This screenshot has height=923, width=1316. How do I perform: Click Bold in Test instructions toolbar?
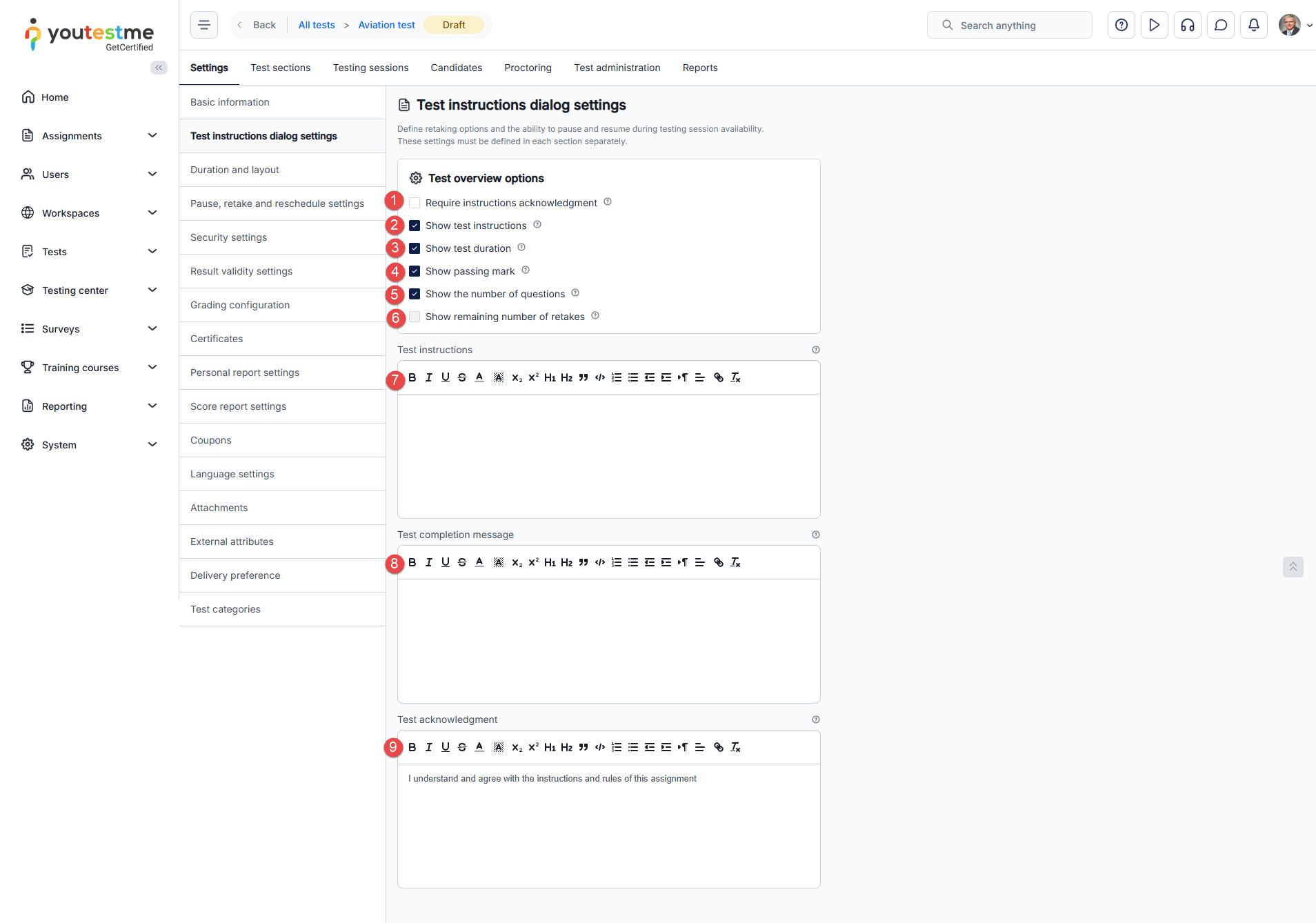412,377
